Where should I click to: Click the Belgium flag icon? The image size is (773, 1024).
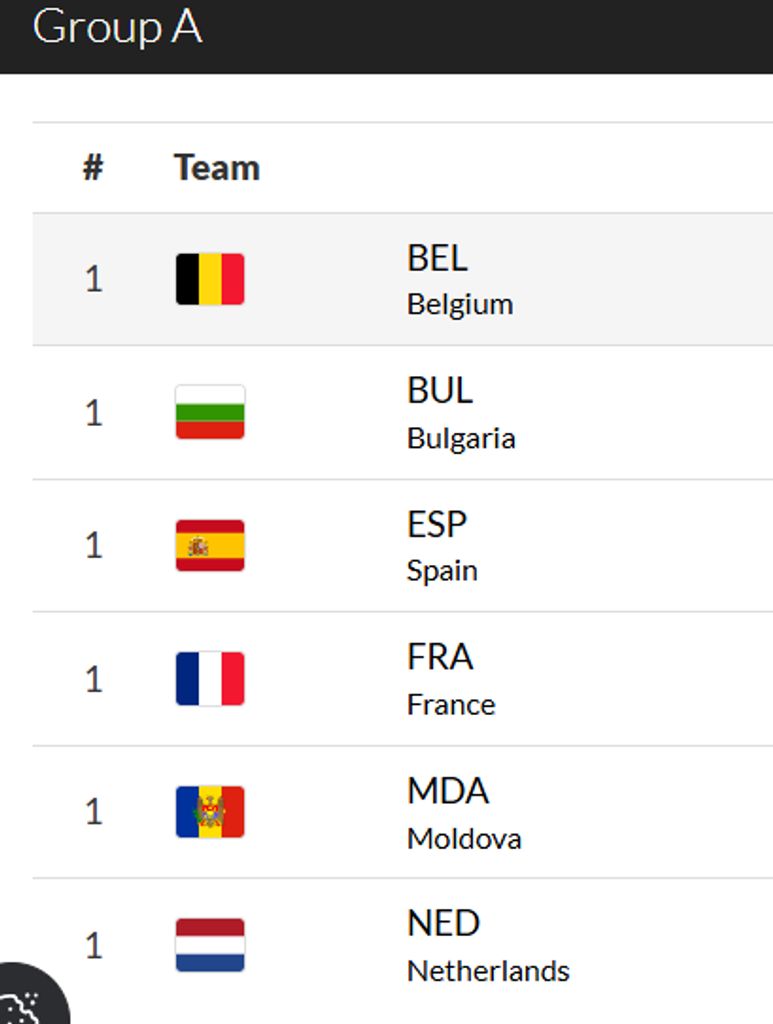point(210,279)
